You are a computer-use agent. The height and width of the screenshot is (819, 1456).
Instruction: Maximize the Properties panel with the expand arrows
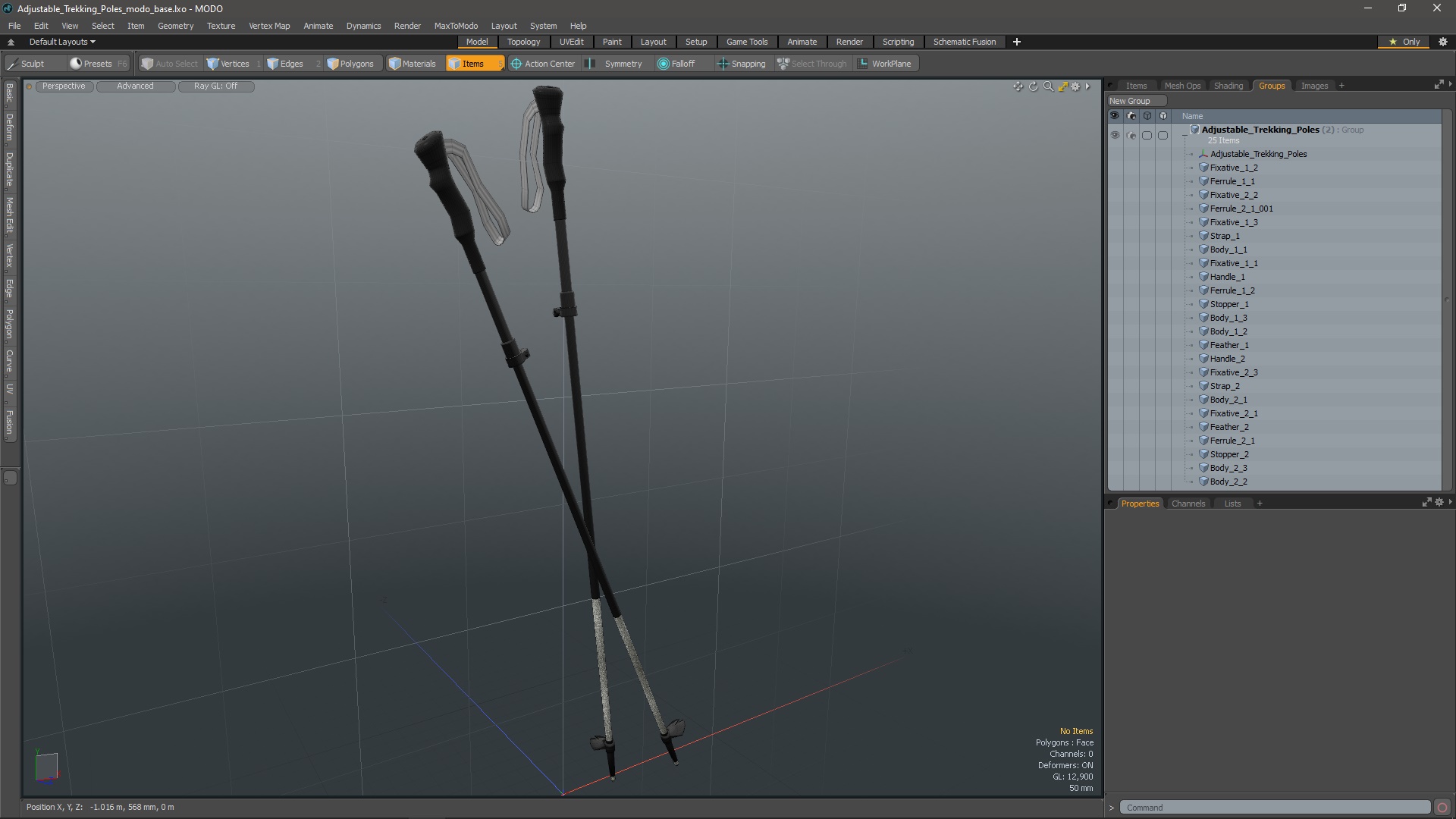click(1426, 502)
